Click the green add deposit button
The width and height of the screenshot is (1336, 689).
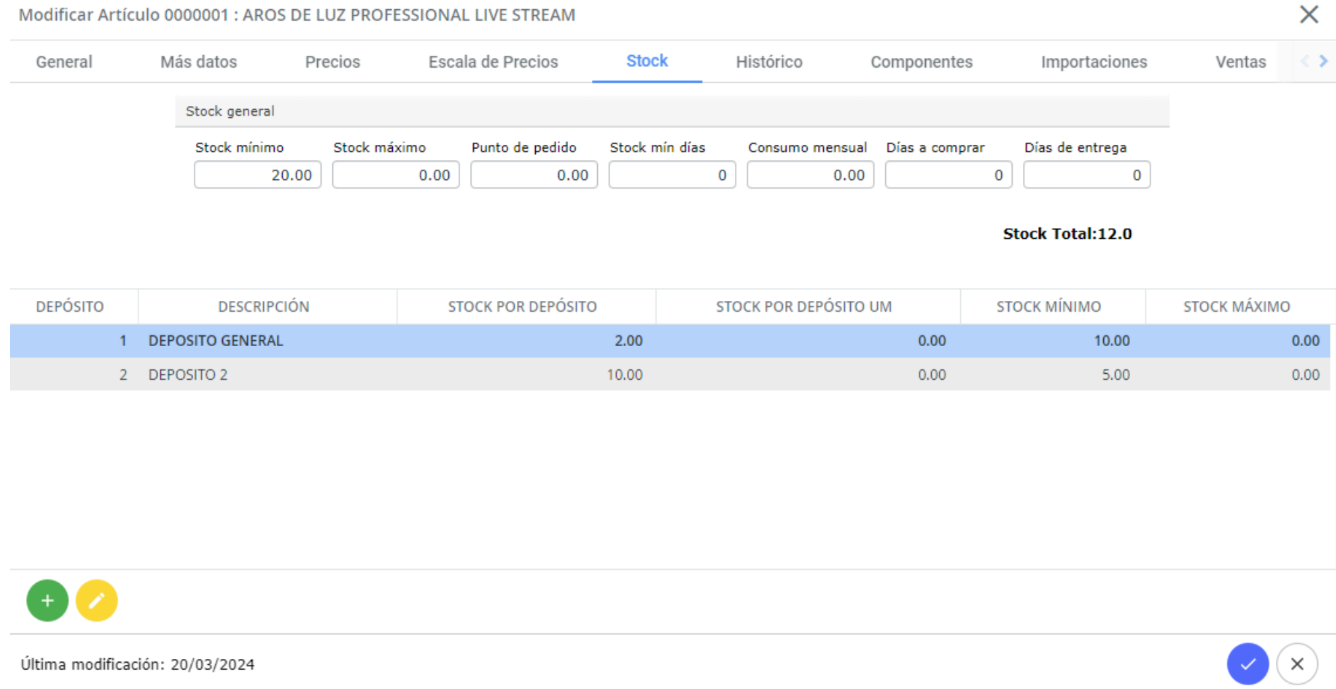[47, 601]
